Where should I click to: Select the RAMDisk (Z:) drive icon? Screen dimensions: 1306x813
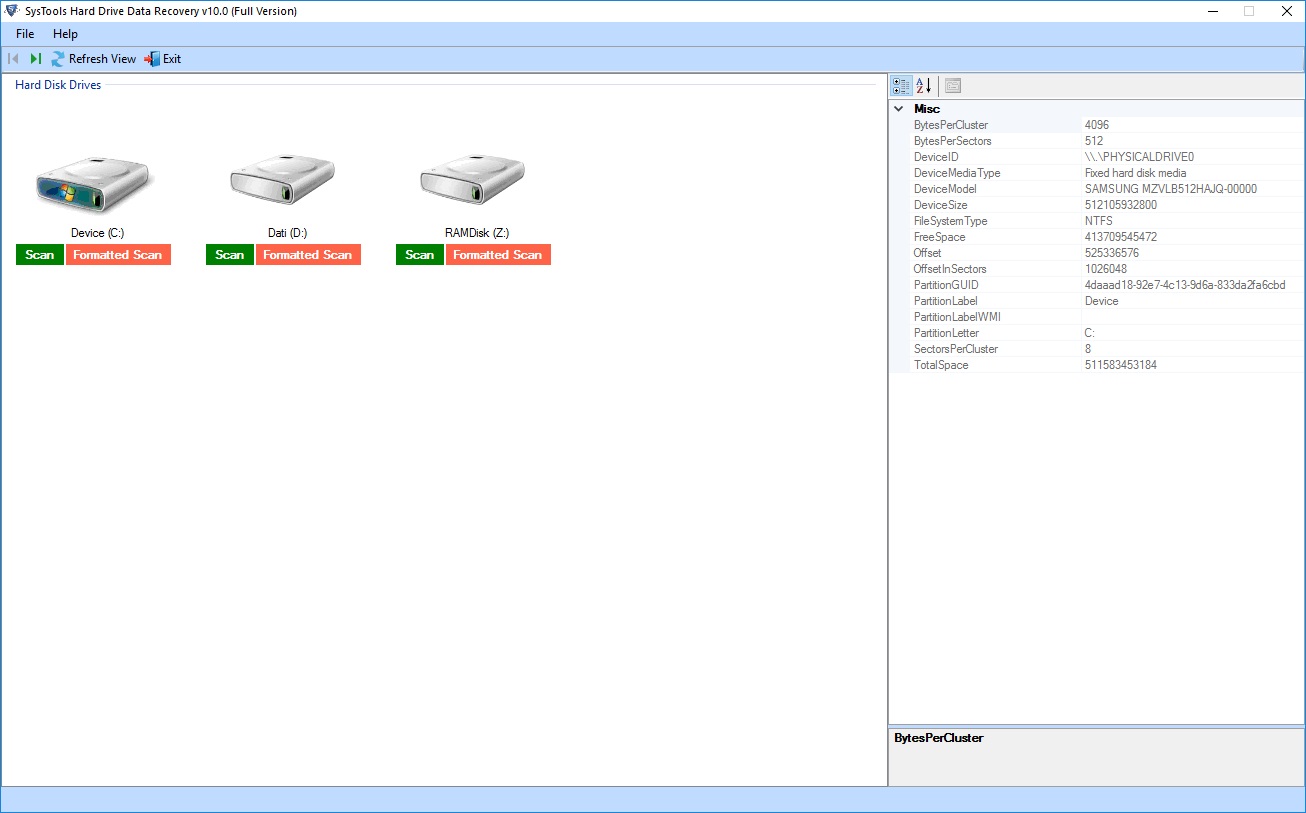click(x=473, y=180)
